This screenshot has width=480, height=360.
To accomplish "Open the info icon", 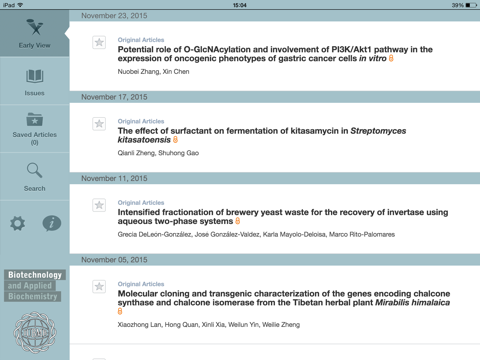I will (52, 223).
